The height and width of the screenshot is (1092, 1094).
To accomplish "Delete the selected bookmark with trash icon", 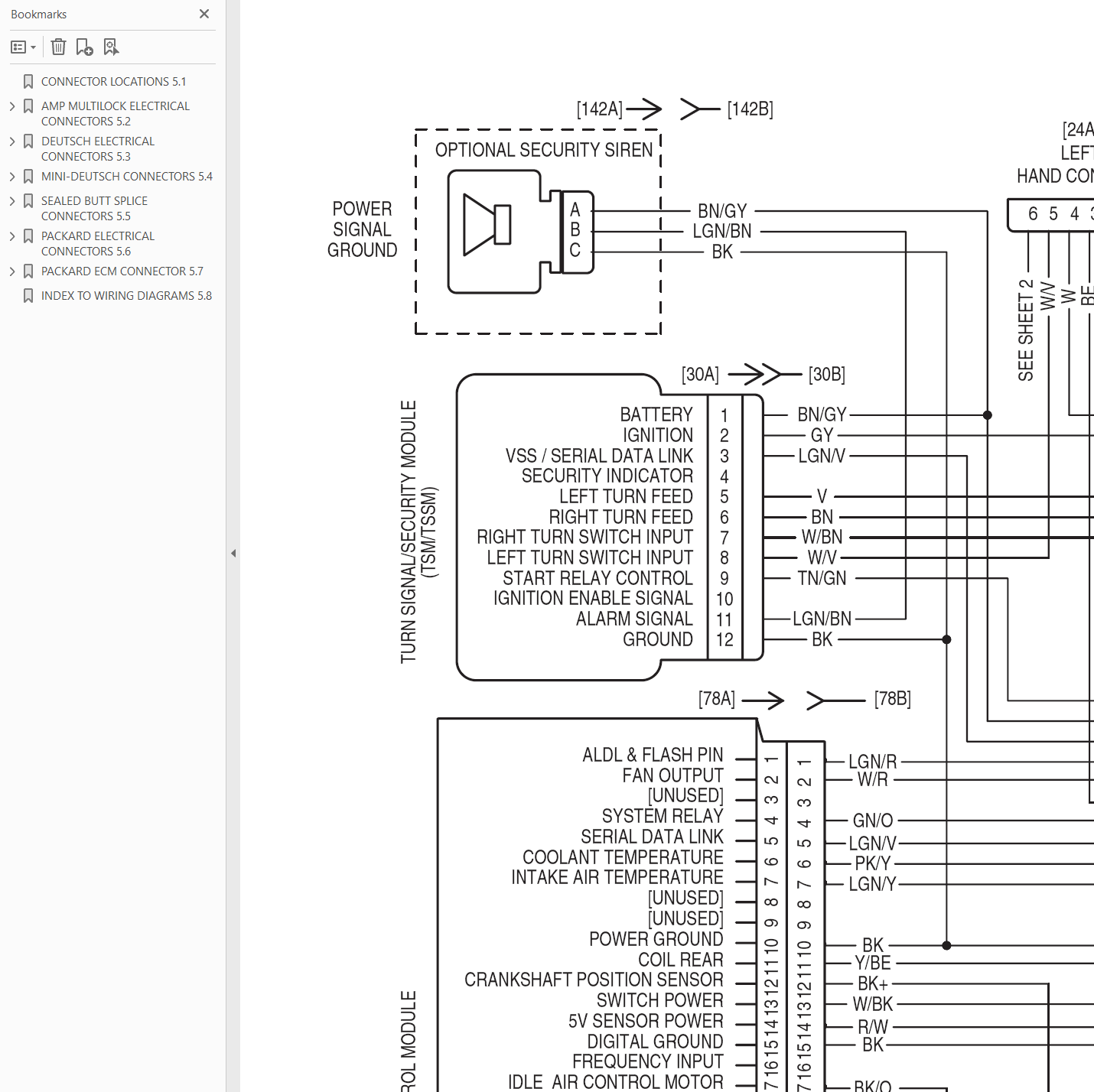I will (58, 47).
